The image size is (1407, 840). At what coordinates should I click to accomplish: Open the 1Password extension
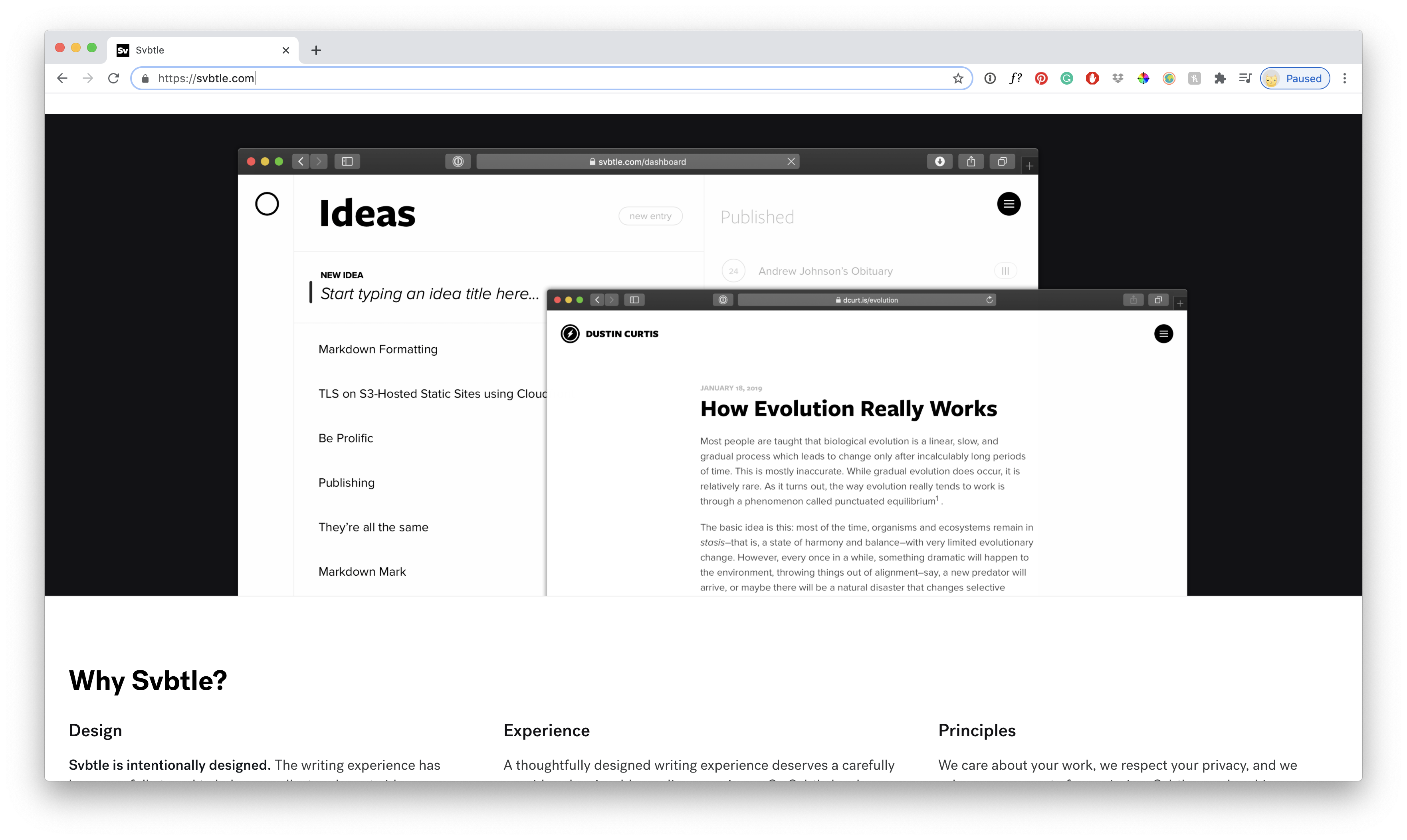(x=990, y=79)
